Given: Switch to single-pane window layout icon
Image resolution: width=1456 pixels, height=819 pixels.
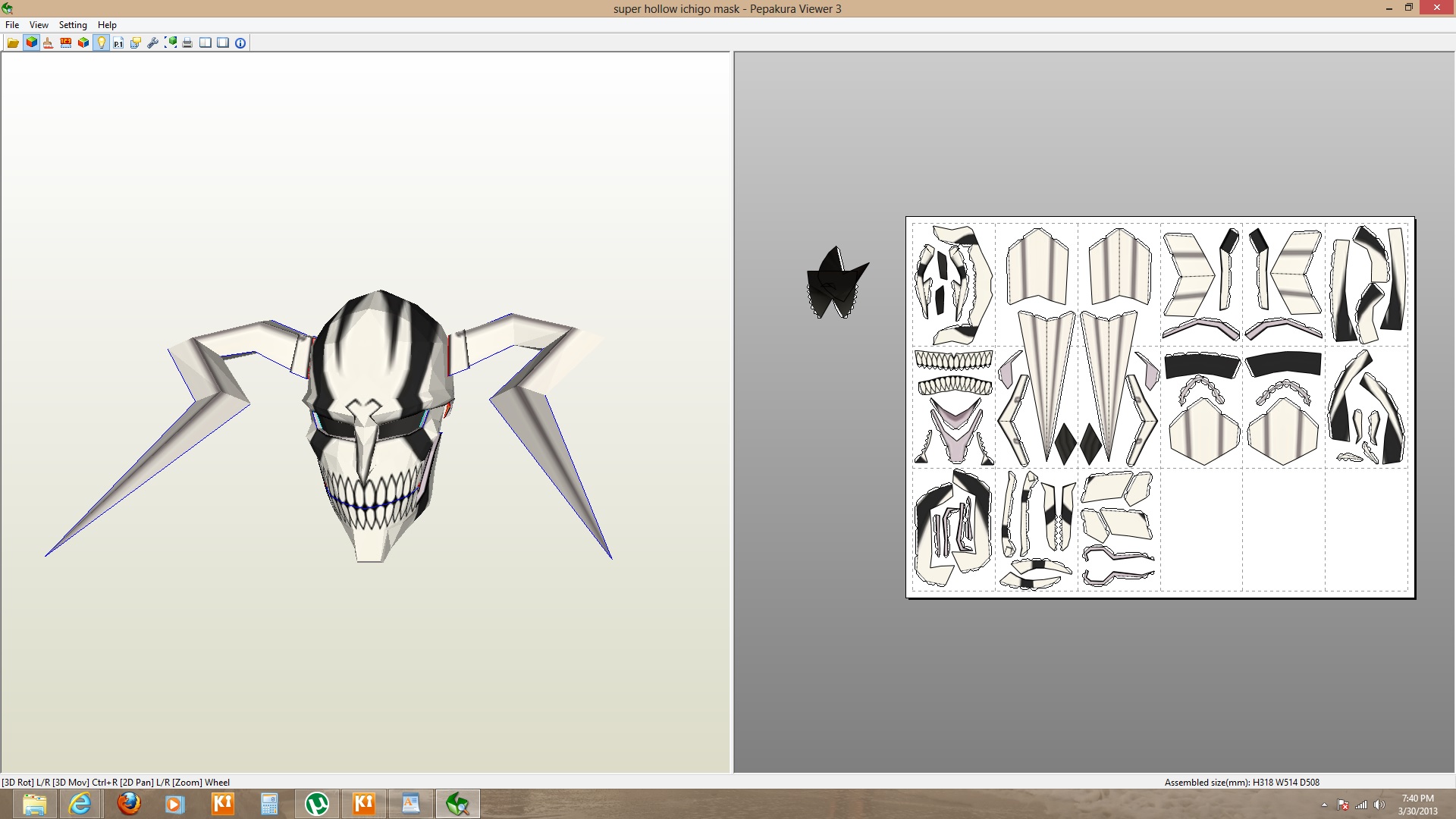Looking at the screenshot, I should [x=223, y=43].
